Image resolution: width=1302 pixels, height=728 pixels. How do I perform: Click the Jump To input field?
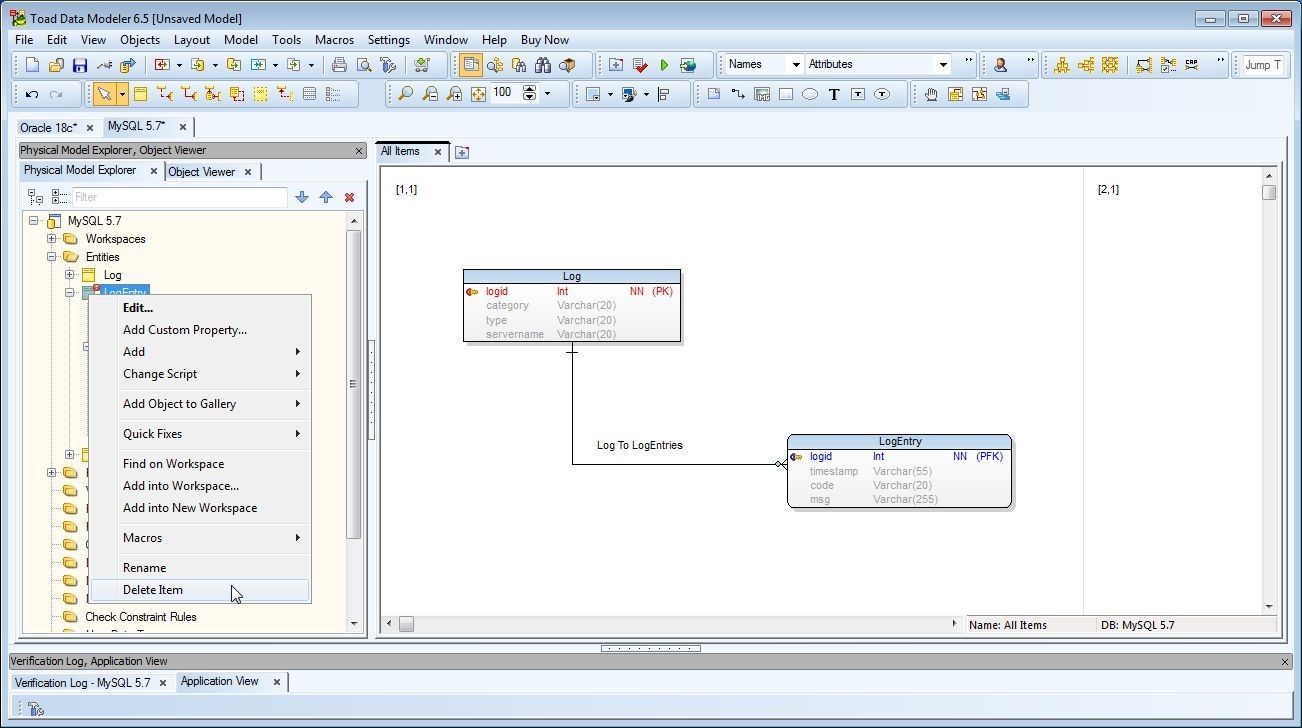tap(1263, 65)
